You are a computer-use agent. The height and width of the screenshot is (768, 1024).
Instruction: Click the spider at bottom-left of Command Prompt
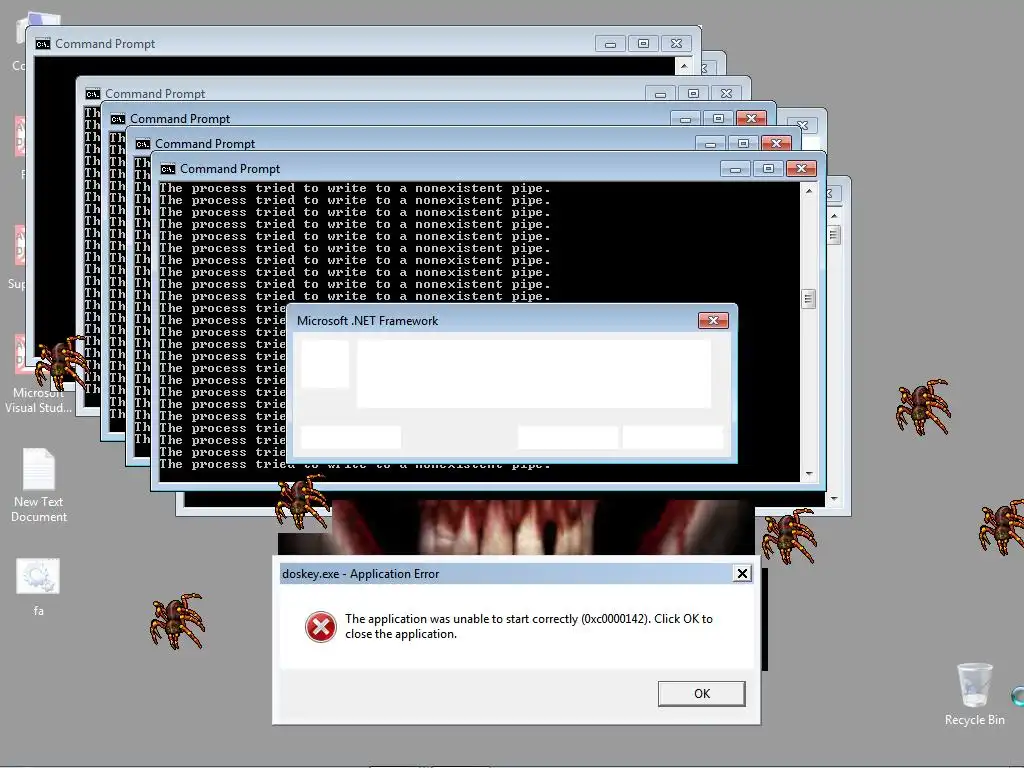(302, 502)
